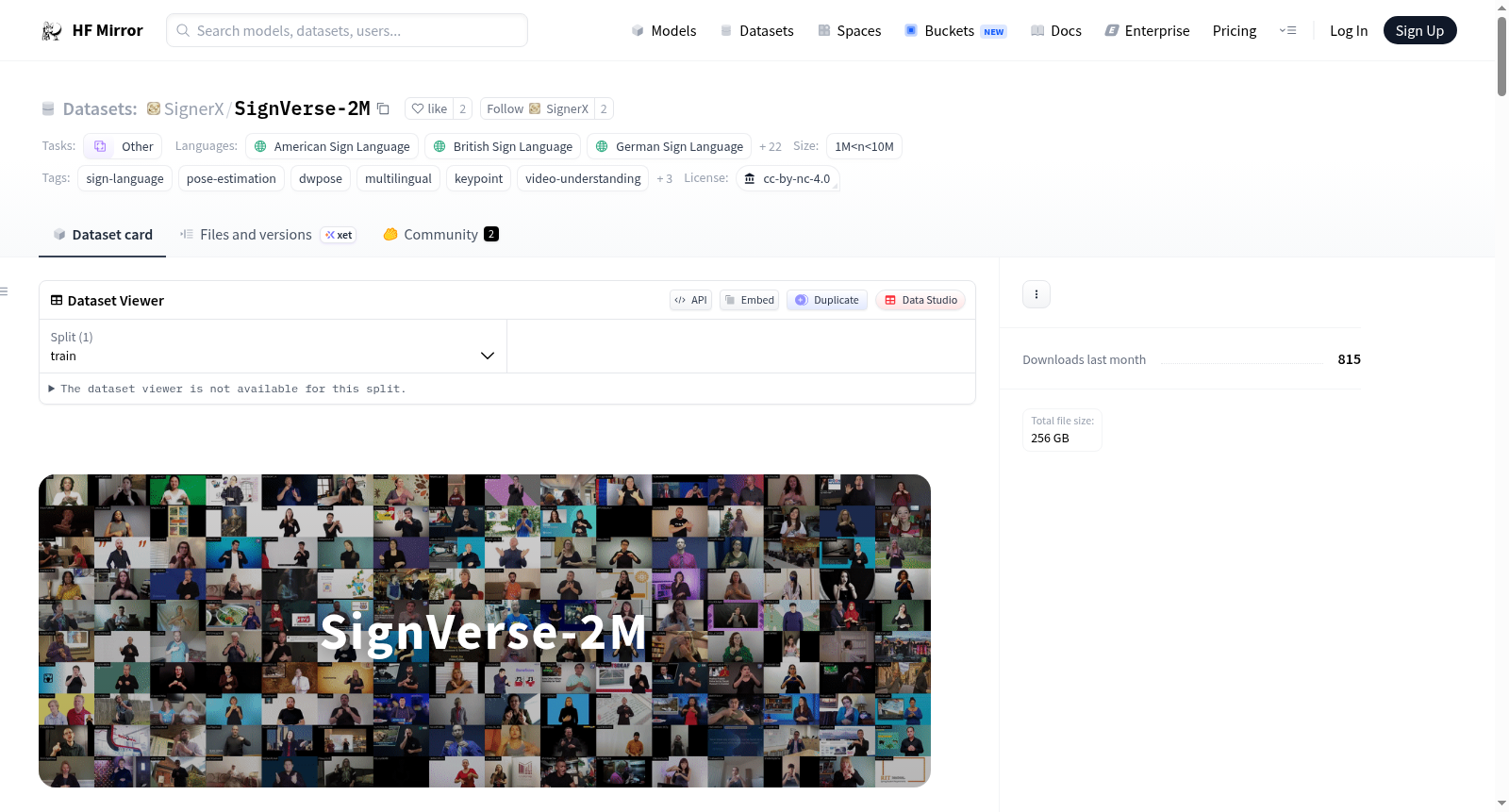Screen dimensions: 1509x812
Task: Open Buckets in the top navigation
Action: click(955, 31)
